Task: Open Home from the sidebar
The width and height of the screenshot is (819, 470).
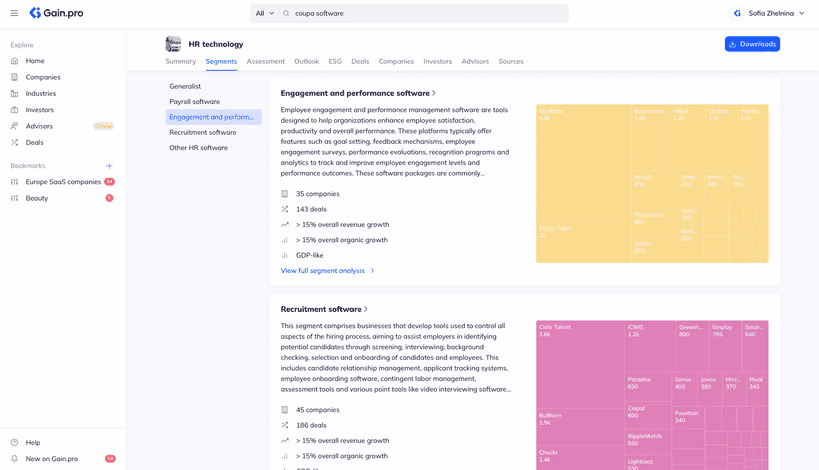Action: [35, 61]
